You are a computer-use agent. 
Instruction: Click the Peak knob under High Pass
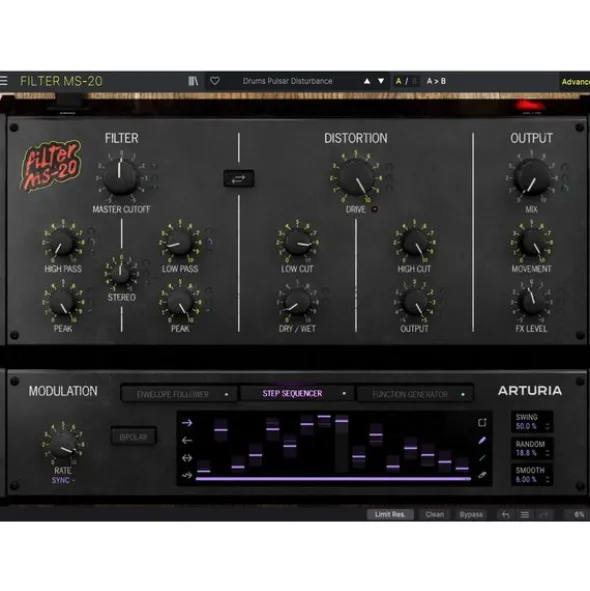[x=63, y=303]
